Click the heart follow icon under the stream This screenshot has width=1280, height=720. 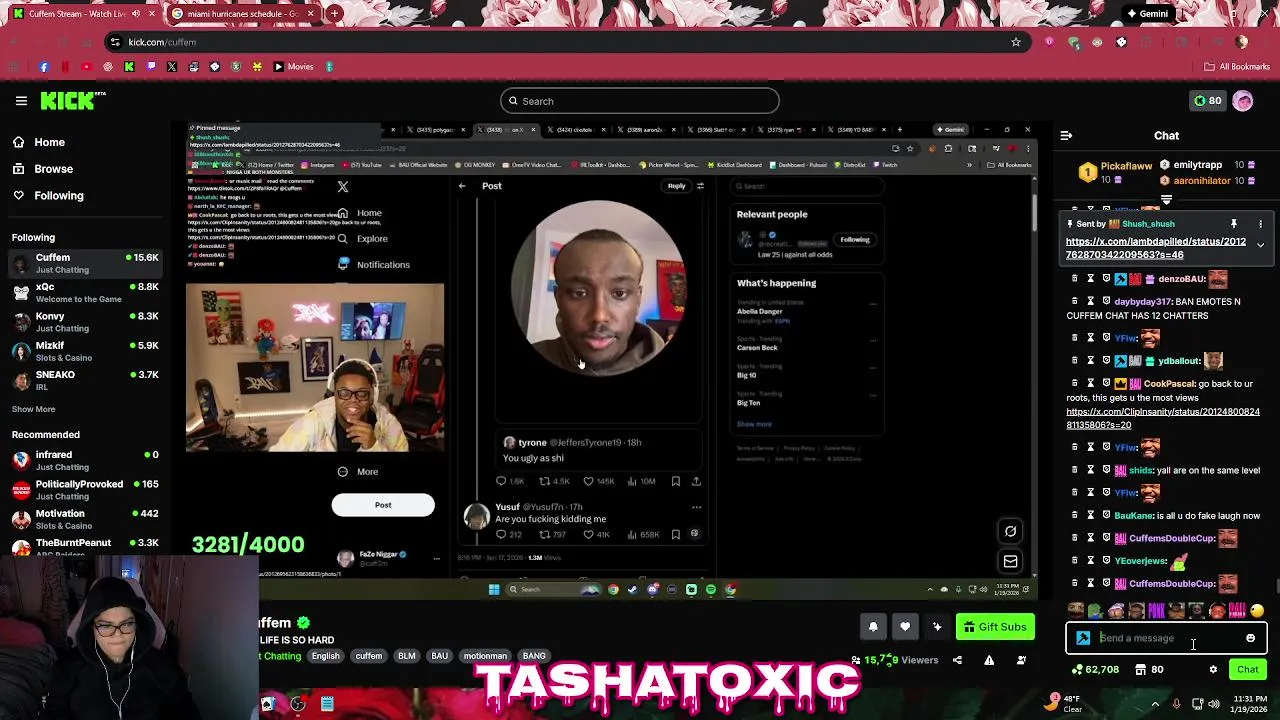pos(905,627)
